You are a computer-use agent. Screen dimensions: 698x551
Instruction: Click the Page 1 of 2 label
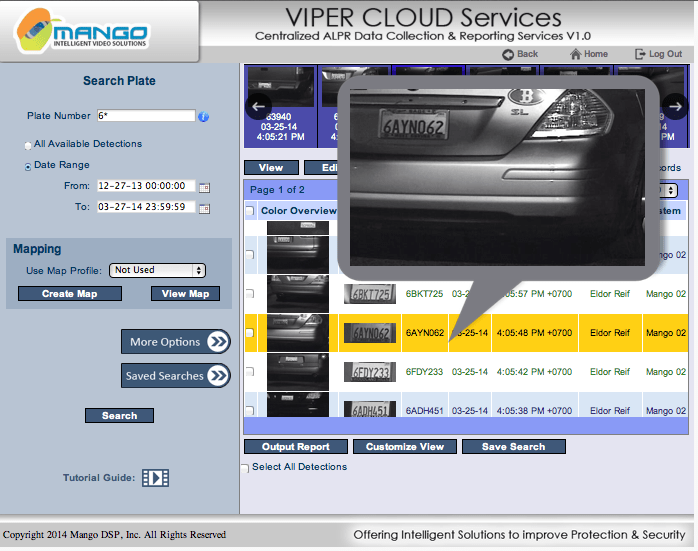click(x=277, y=190)
